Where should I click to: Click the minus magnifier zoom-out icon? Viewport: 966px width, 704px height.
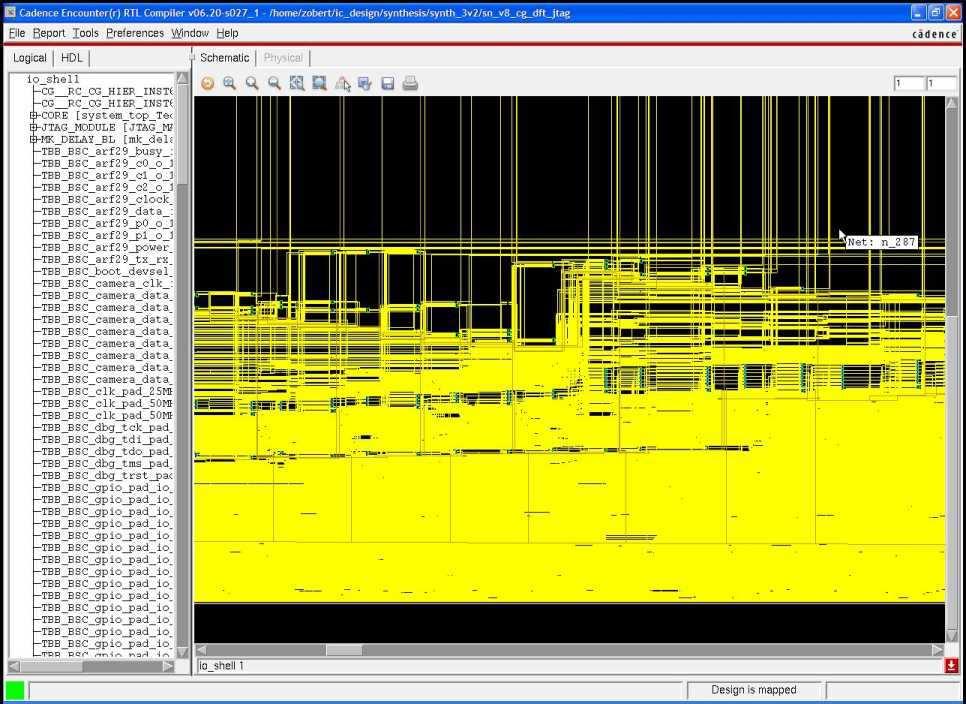[274, 83]
